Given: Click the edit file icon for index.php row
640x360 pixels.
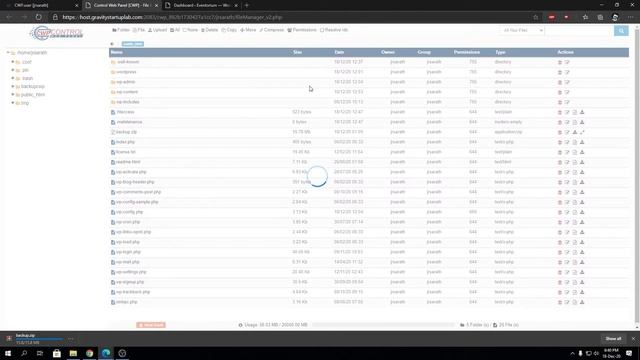Looking at the screenshot, I should 575,142.
